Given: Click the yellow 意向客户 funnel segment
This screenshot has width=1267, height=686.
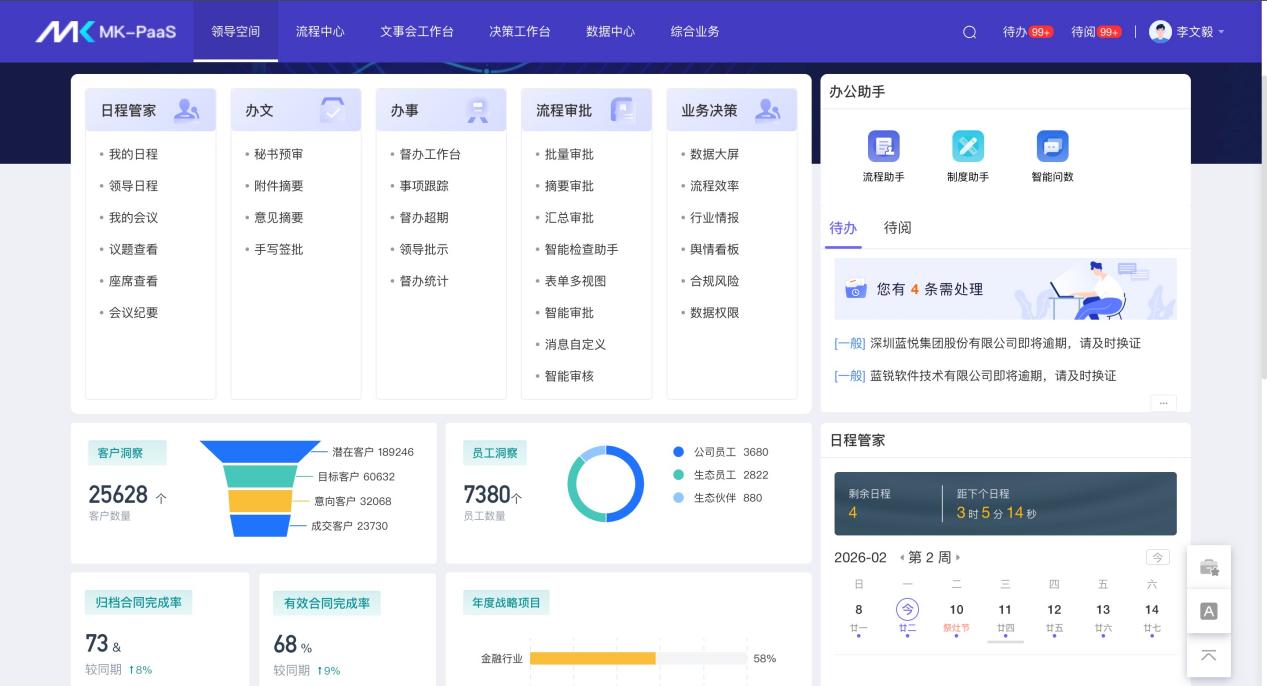Looking at the screenshot, I should pyautogui.click(x=260, y=501).
